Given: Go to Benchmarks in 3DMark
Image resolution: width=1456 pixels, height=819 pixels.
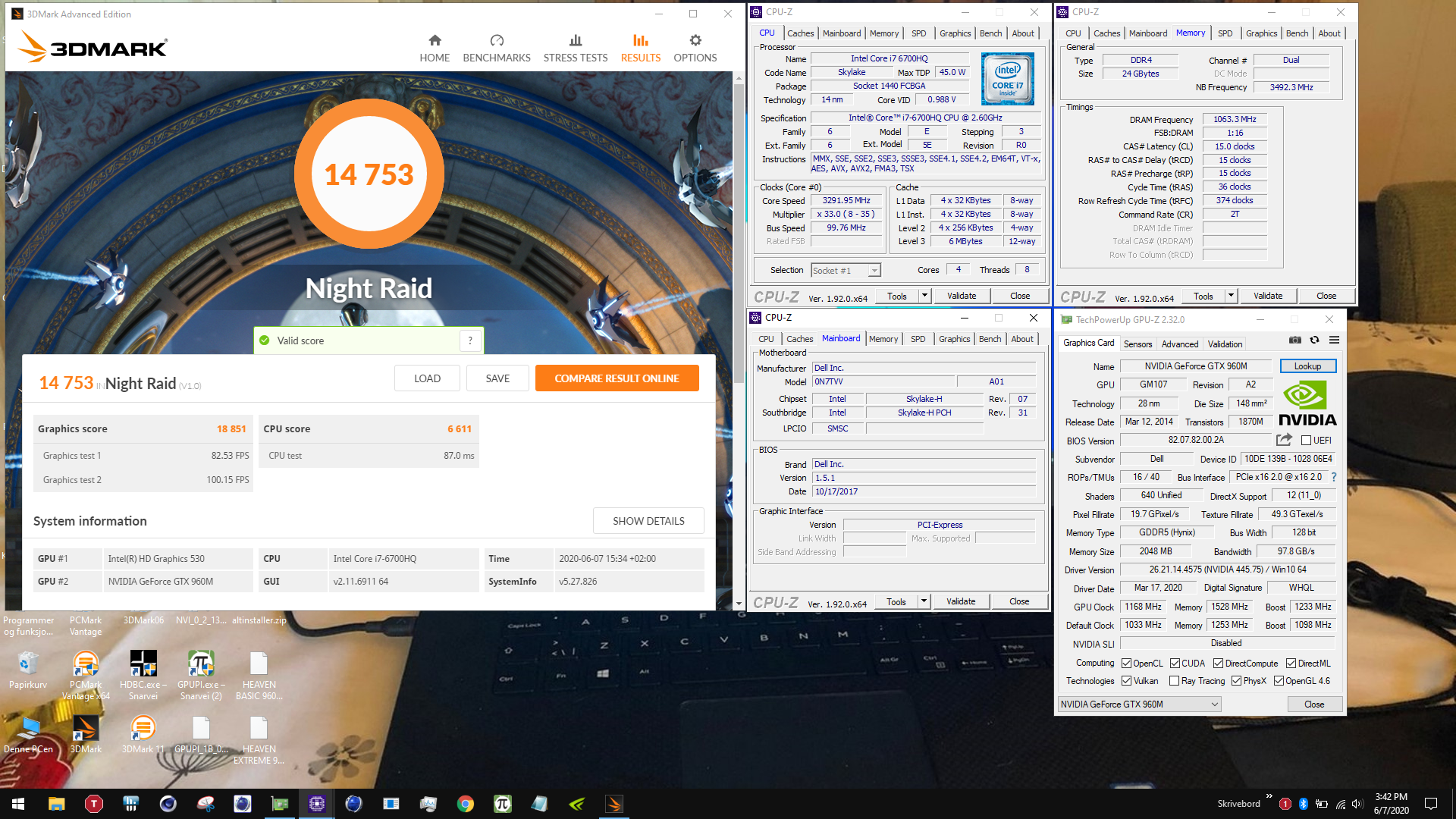Looking at the screenshot, I should coord(497,49).
